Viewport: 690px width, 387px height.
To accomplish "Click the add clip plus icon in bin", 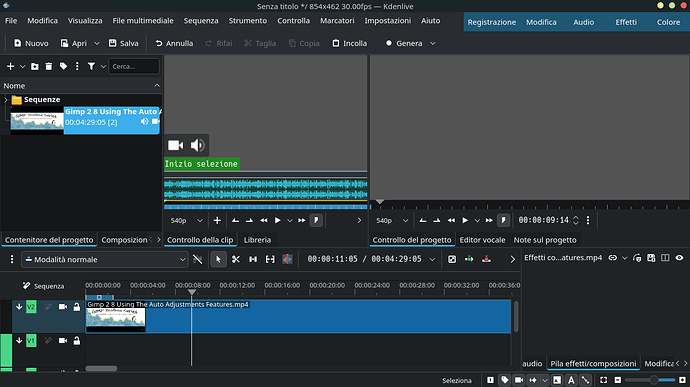I will click(11, 66).
